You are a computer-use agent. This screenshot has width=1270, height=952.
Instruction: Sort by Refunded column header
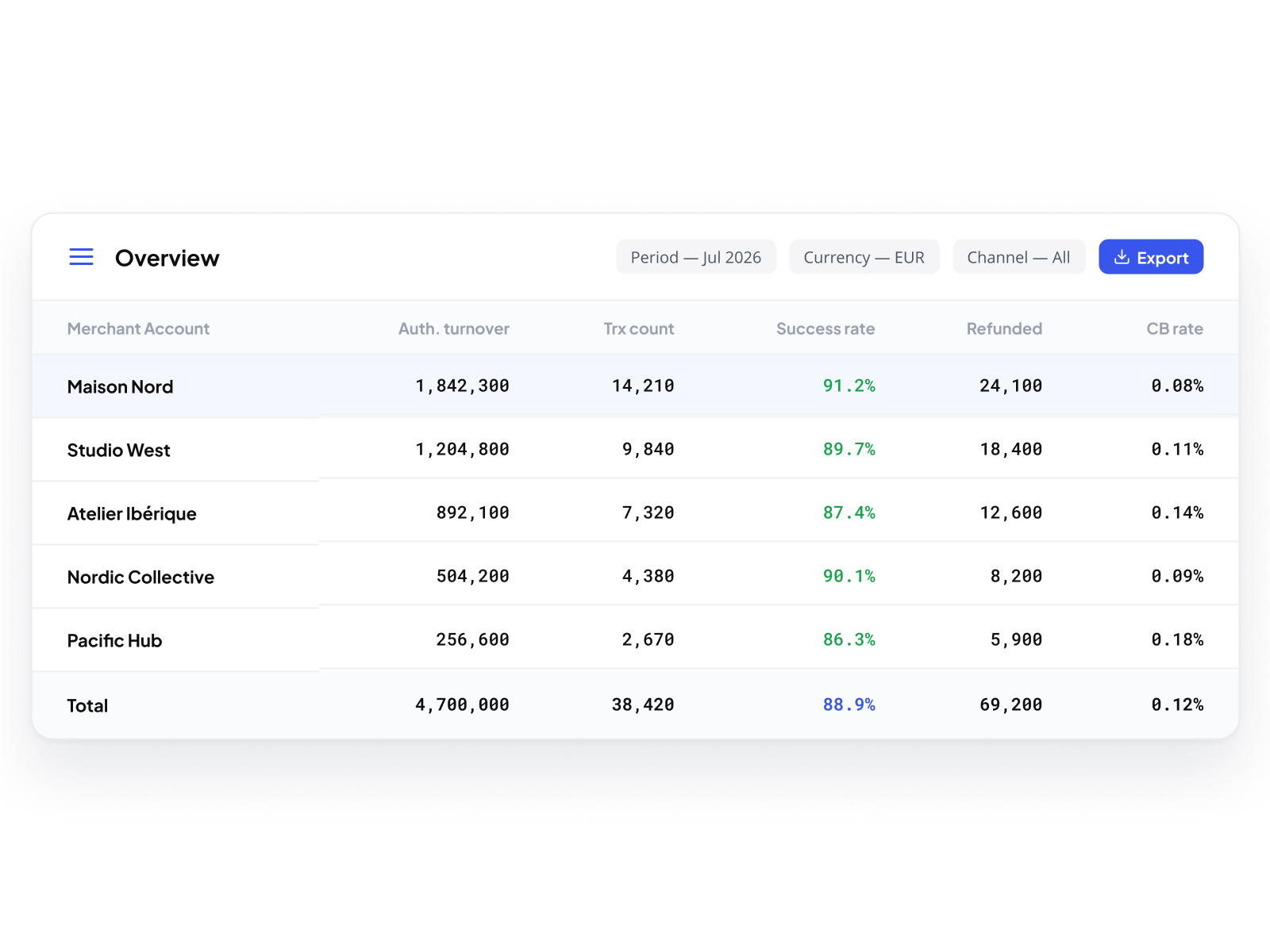point(1004,328)
